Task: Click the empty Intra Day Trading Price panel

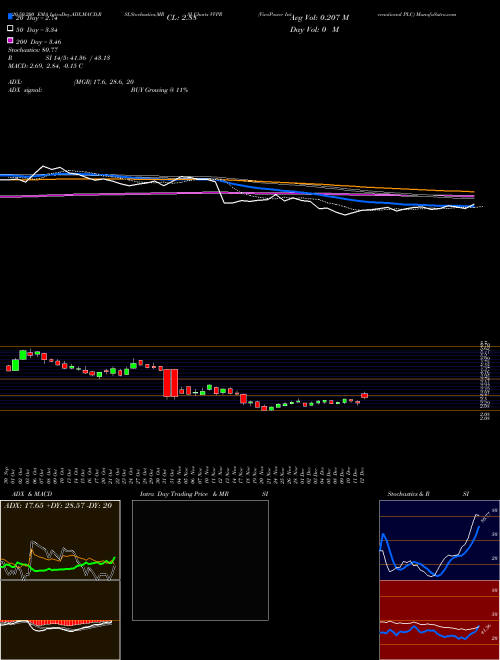Action: pyautogui.click(x=200, y=560)
